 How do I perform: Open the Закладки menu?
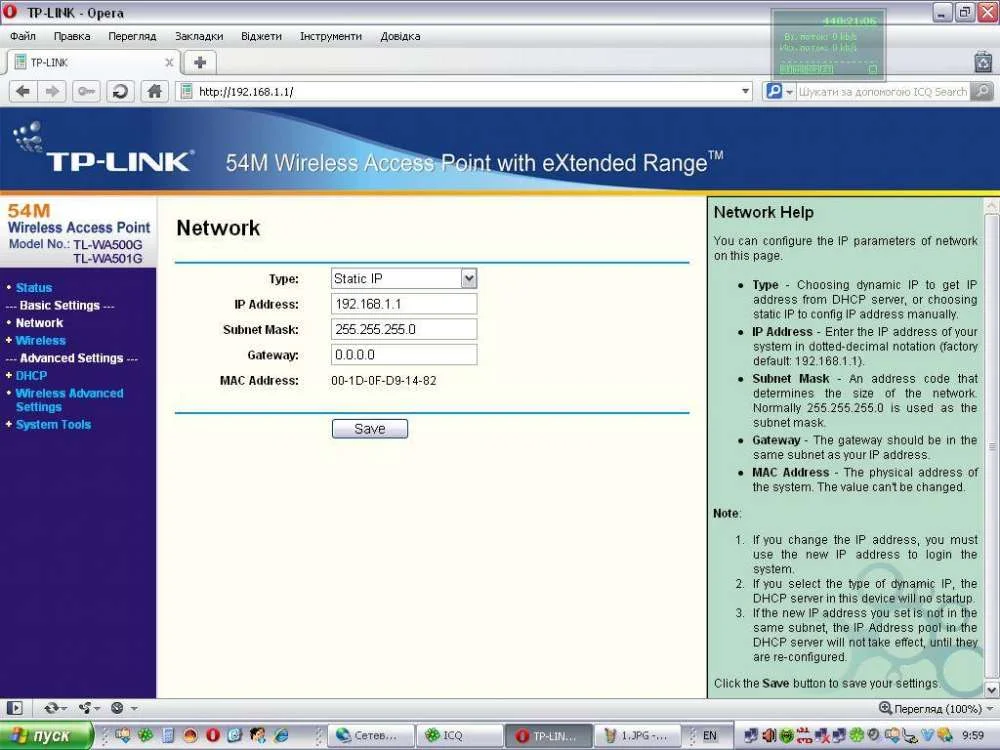(199, 36)
